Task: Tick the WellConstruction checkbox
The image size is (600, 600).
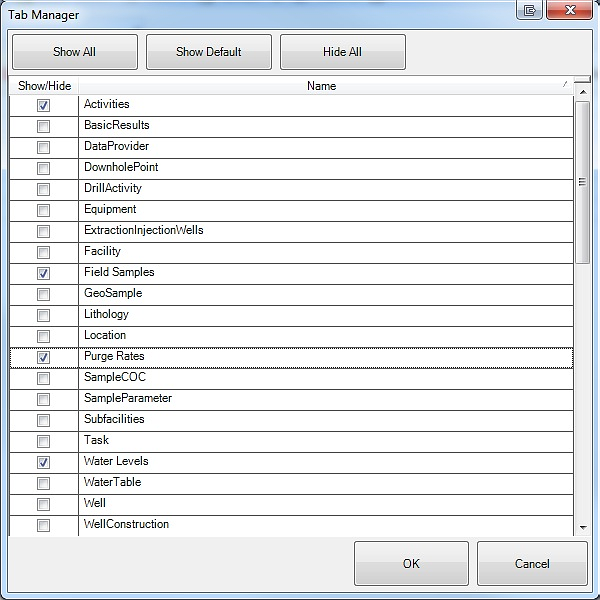Action: tap(43, 525)
